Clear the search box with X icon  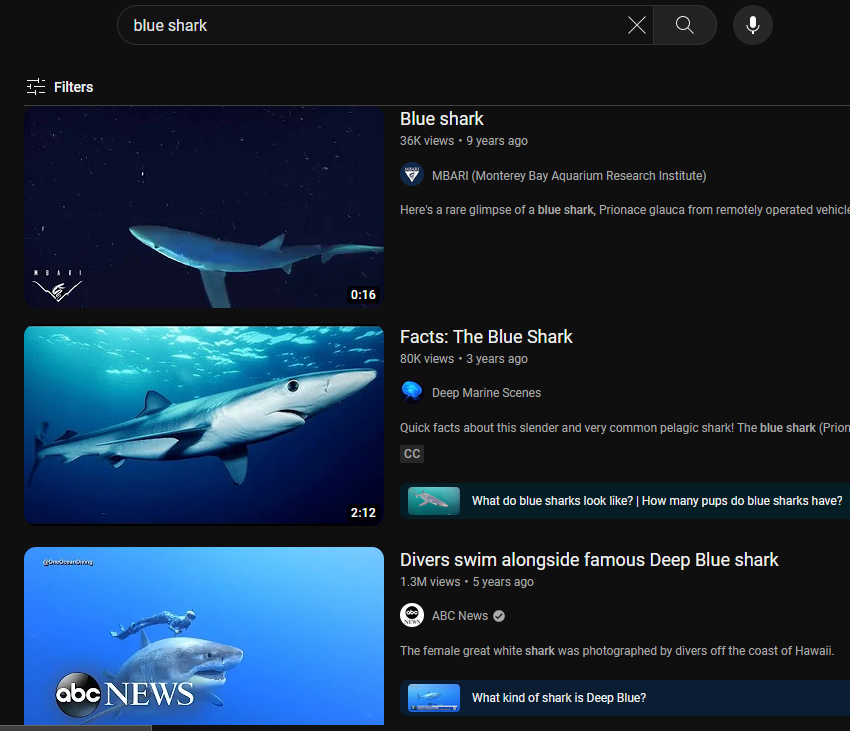636,26
